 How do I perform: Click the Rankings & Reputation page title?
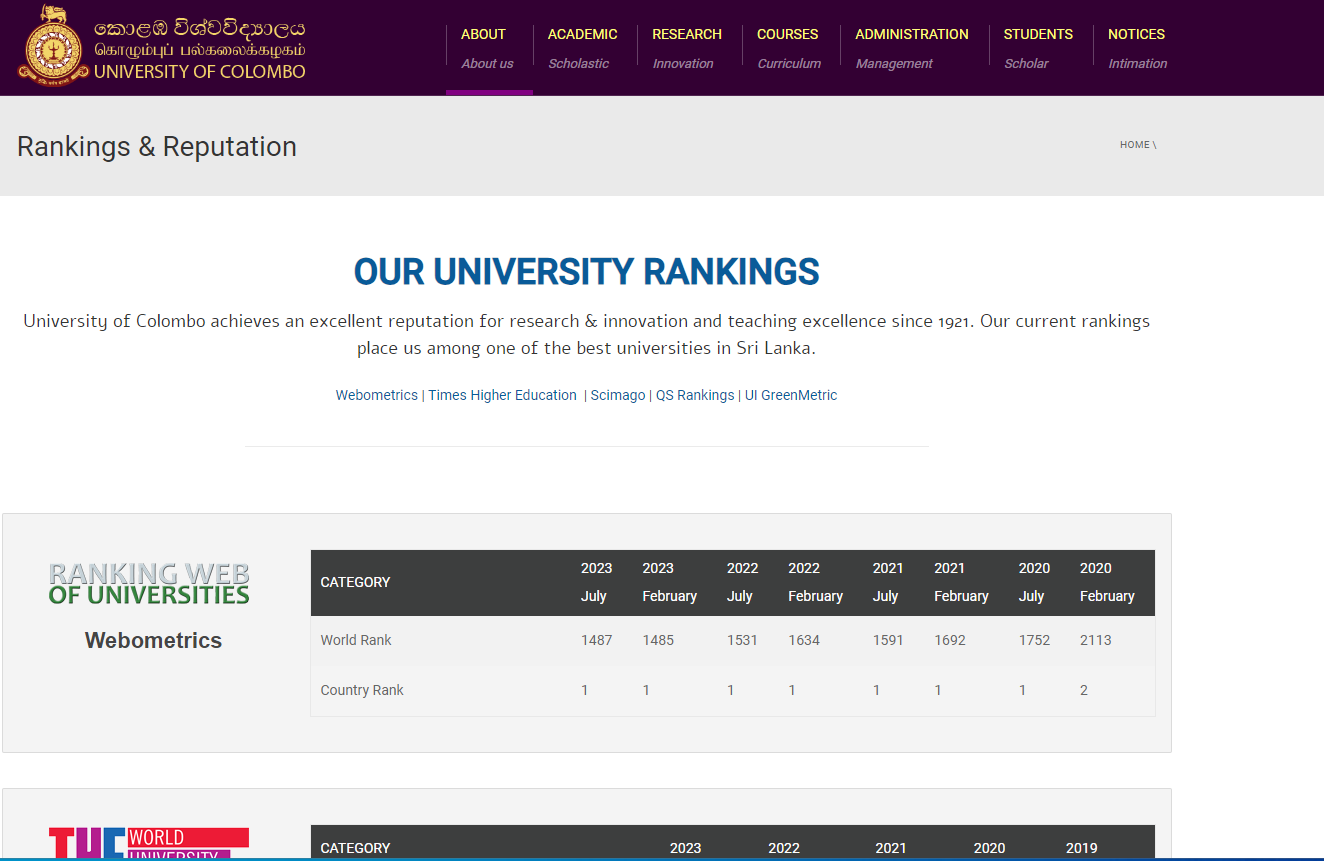point(157,146)
